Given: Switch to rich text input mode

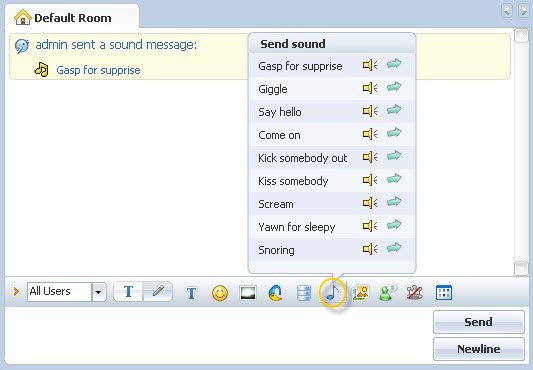Looking at the screenshot, I should pos(128,291).
